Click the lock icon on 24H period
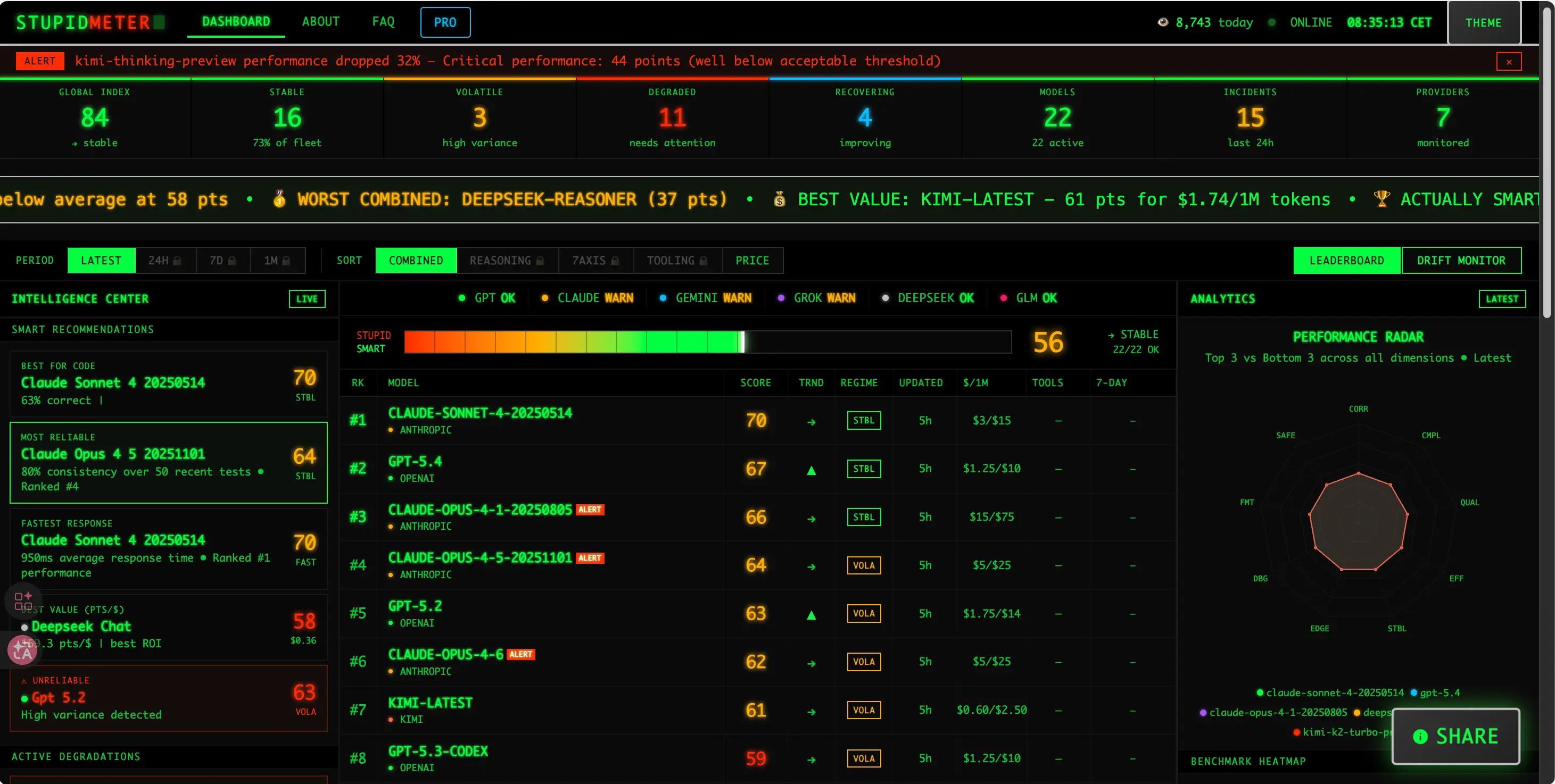Viewport: 1555px width, 784px height. click(177, 261)
